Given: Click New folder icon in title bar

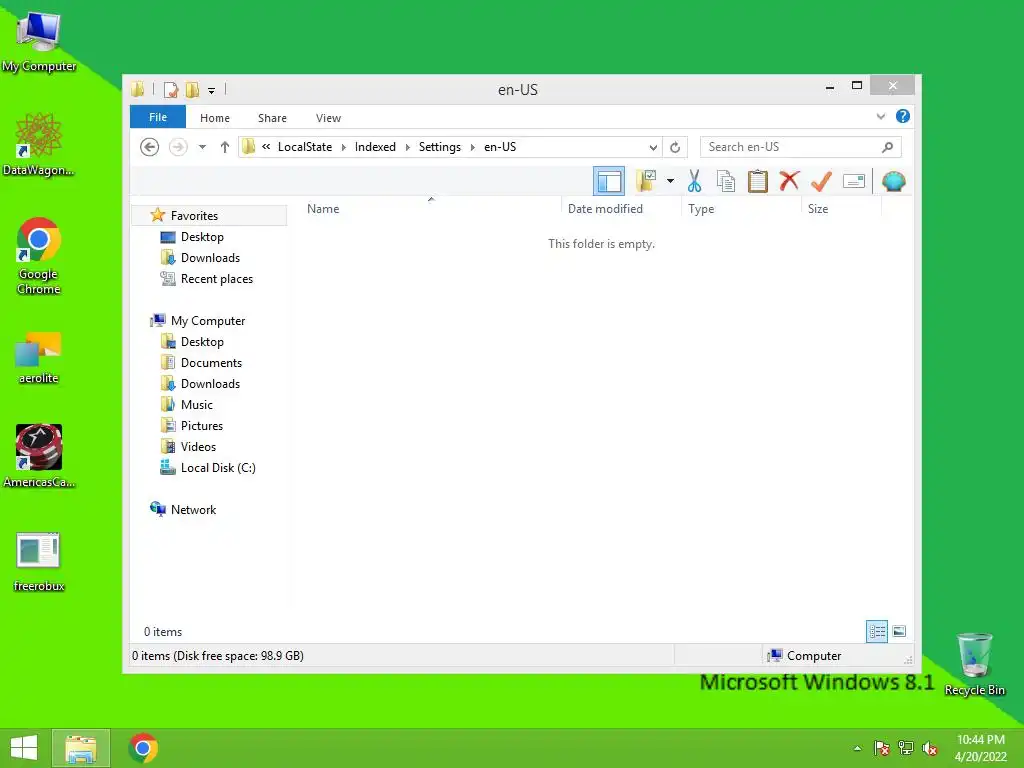Looking at the screenshot, I should coord(193,89).
